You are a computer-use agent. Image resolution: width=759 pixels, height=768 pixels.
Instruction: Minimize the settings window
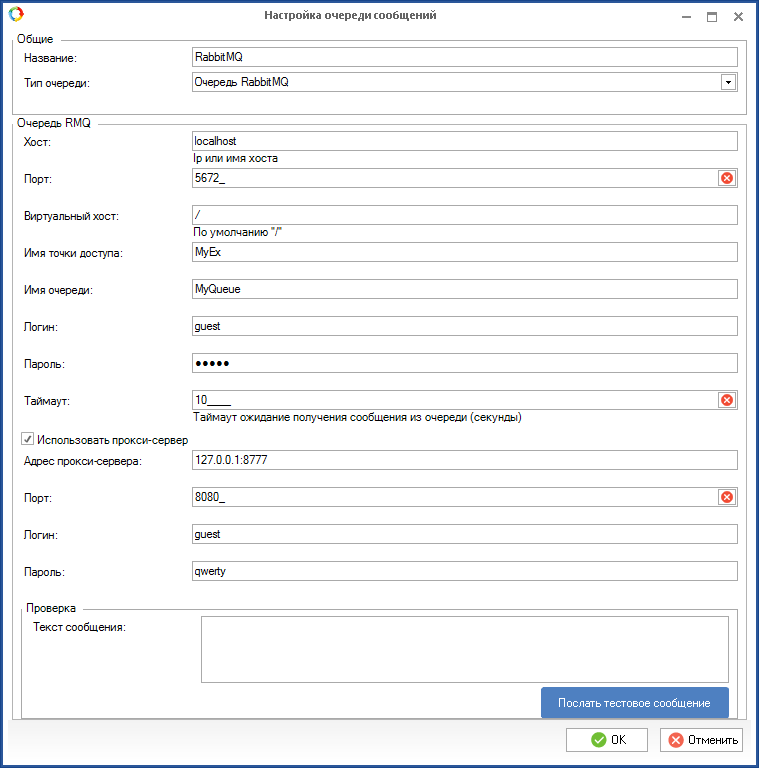pyautogui.click(x=687, y=17)
